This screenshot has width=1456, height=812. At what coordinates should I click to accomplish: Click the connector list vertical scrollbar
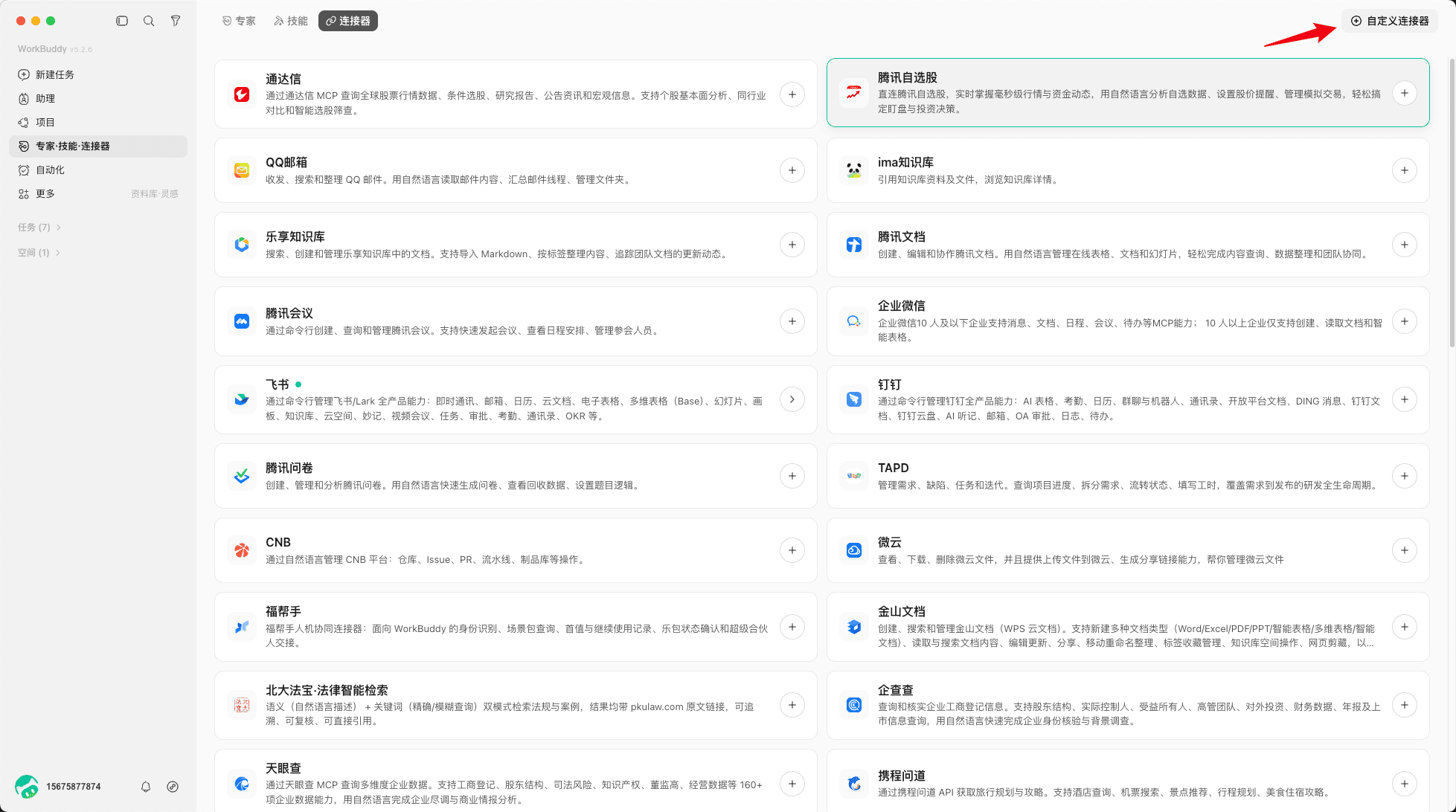pos(1452,202)
